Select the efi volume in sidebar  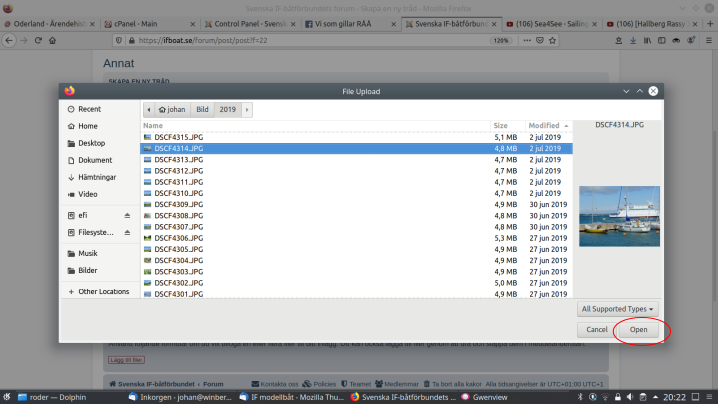[82, 215]
